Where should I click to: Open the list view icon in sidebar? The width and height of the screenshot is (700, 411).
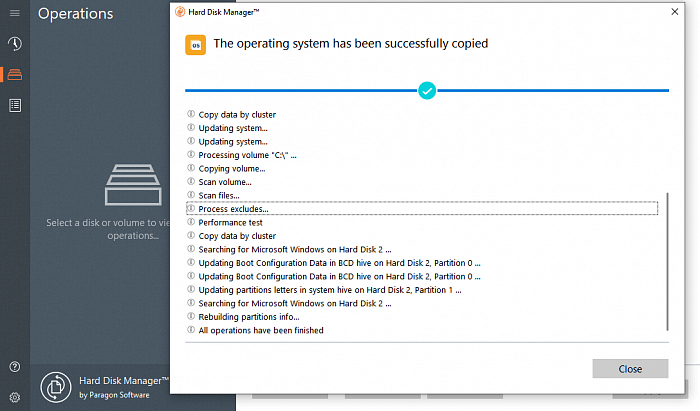[15, 105]
